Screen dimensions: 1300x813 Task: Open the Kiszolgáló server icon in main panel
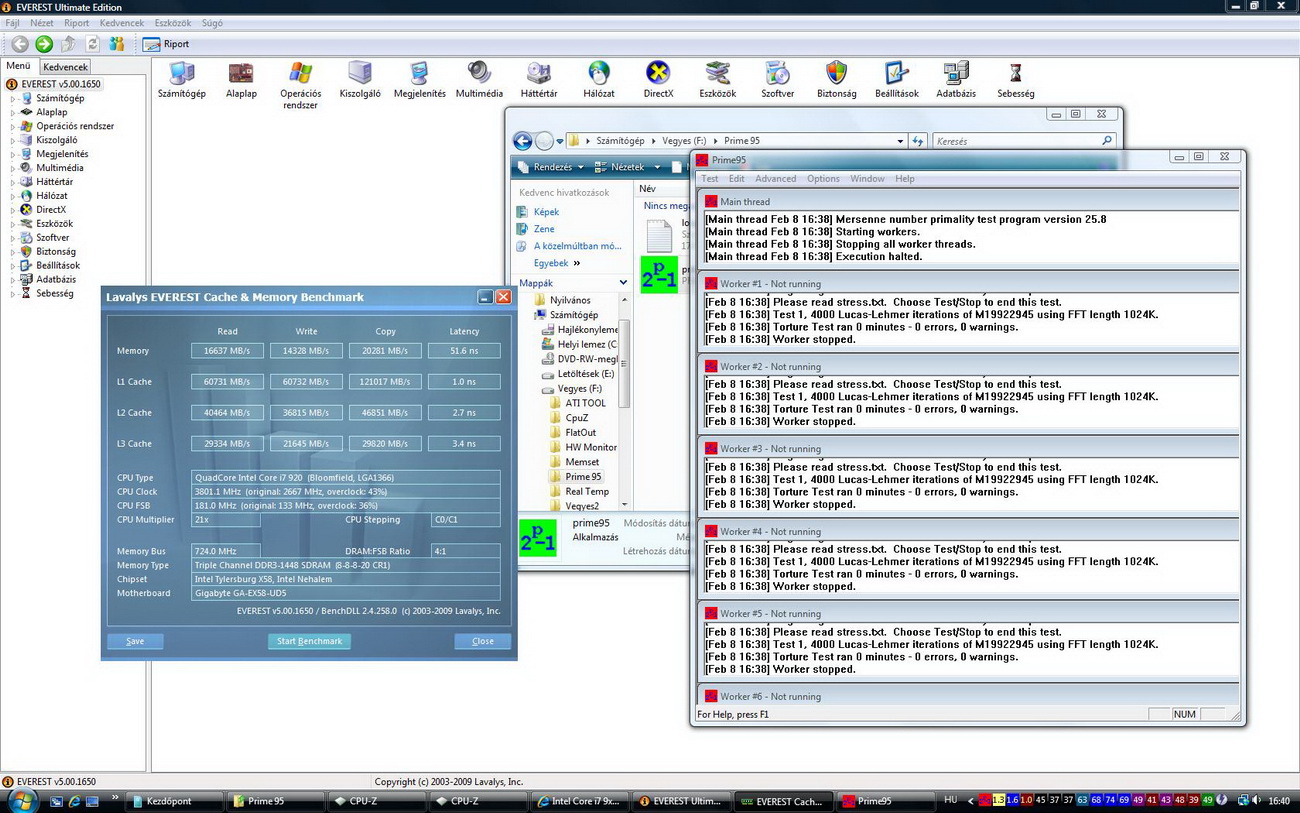point(360,80)
